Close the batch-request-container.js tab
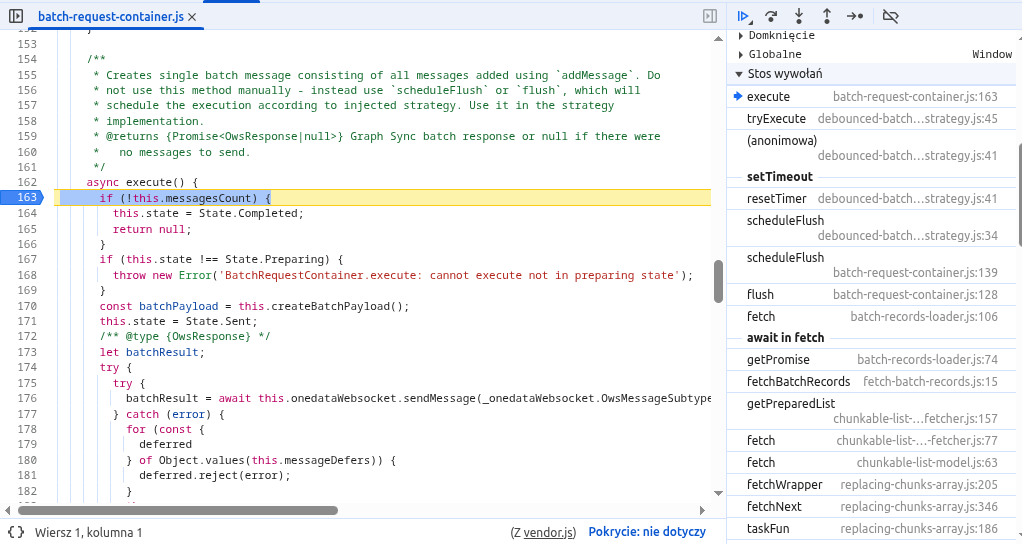 pos(192,18)
